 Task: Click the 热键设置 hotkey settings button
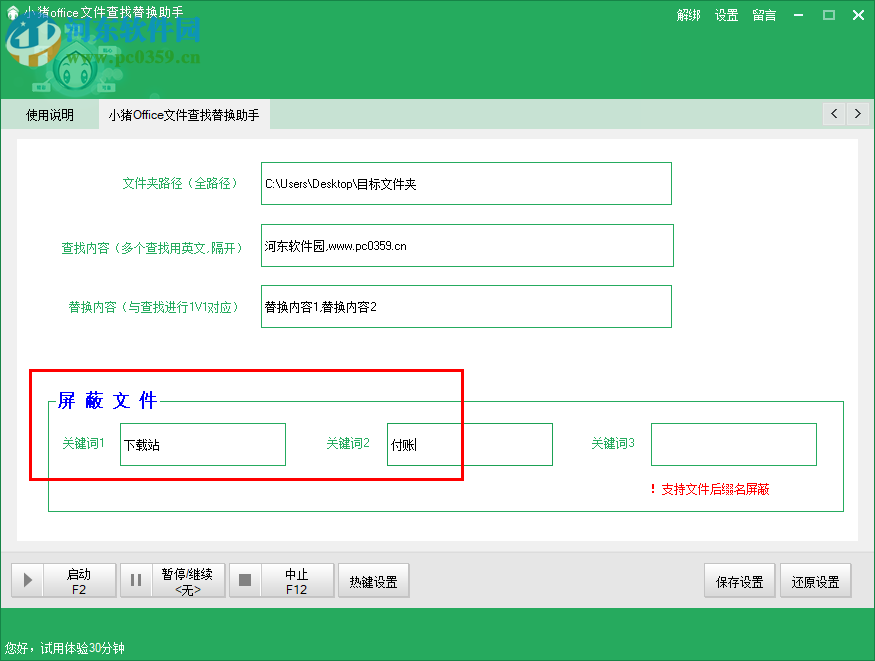373,580
